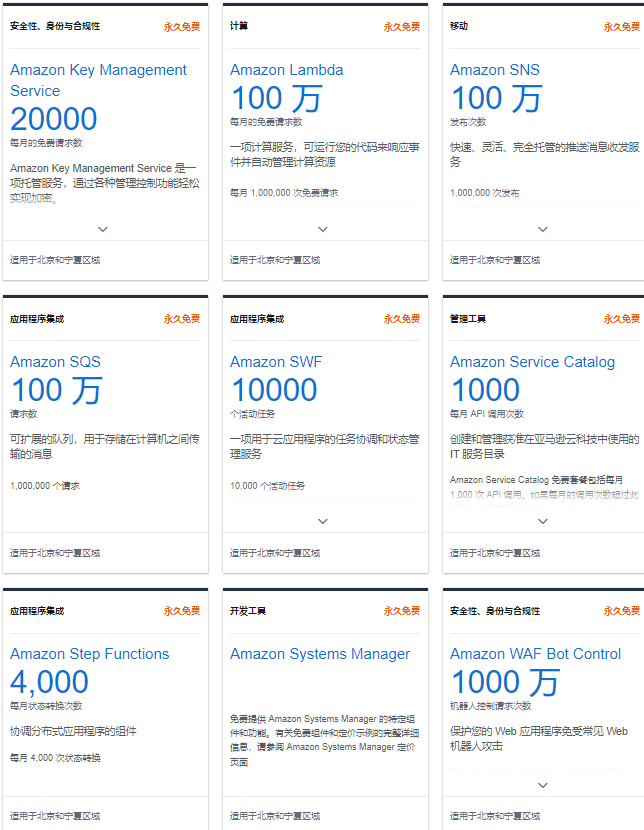Screen dimensions: 644x830
Task: Click the 4,000 figure on Step Functions card
Action: coord(49,682)
